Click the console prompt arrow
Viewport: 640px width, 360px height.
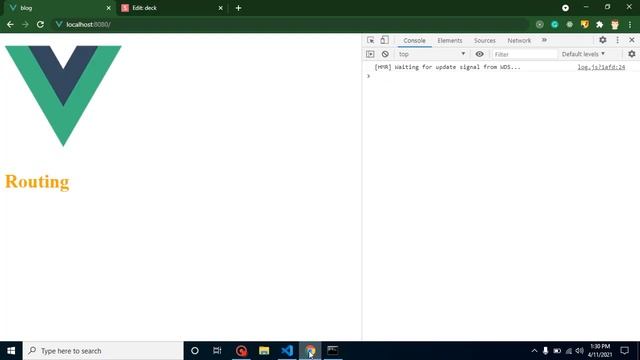[x=368, y=76]
